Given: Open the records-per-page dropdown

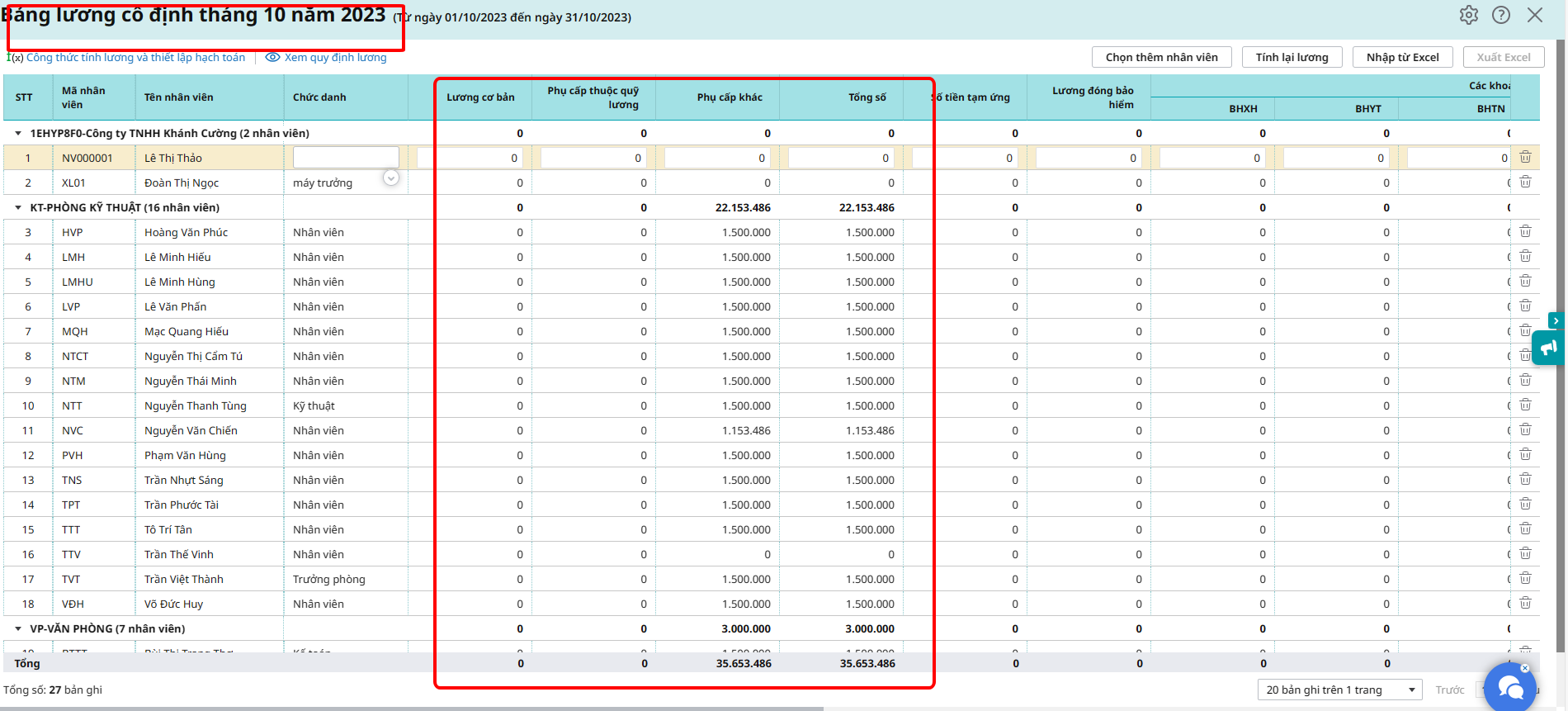Looking at the screenshot, I should coord(1340,690).
